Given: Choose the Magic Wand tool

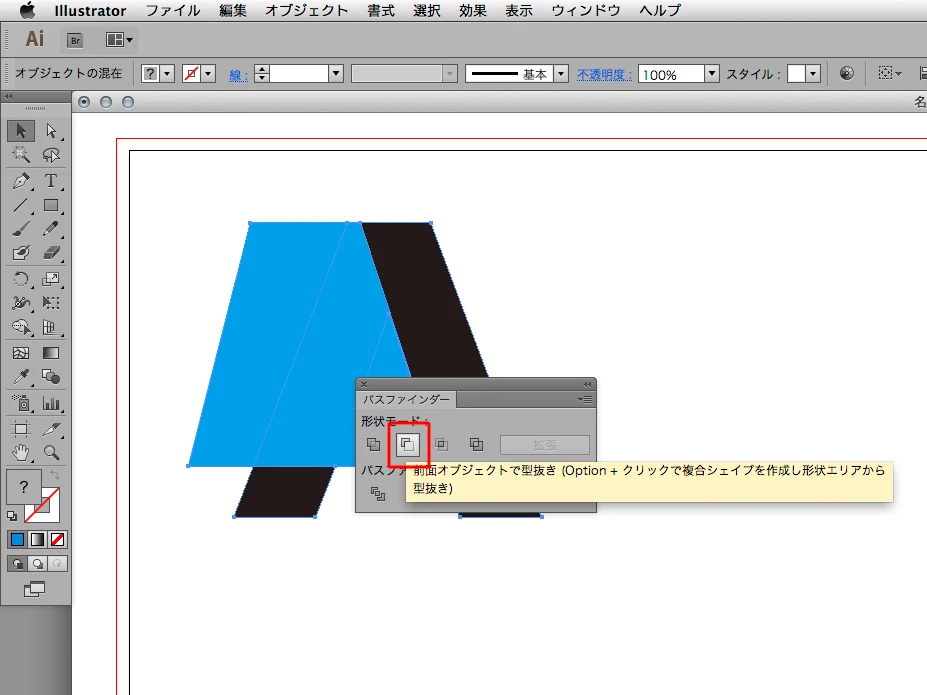Looking at the screenshot, I should pyautogui.click(x=21, y=155).
